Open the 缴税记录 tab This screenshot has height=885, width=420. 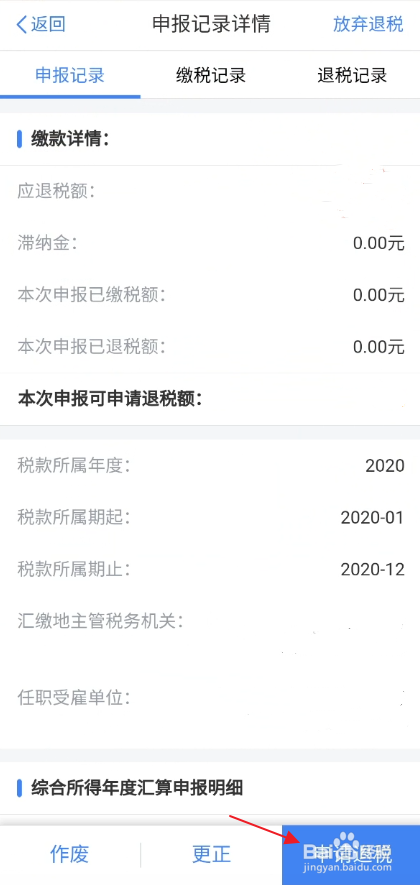click(x=211, y=75)
